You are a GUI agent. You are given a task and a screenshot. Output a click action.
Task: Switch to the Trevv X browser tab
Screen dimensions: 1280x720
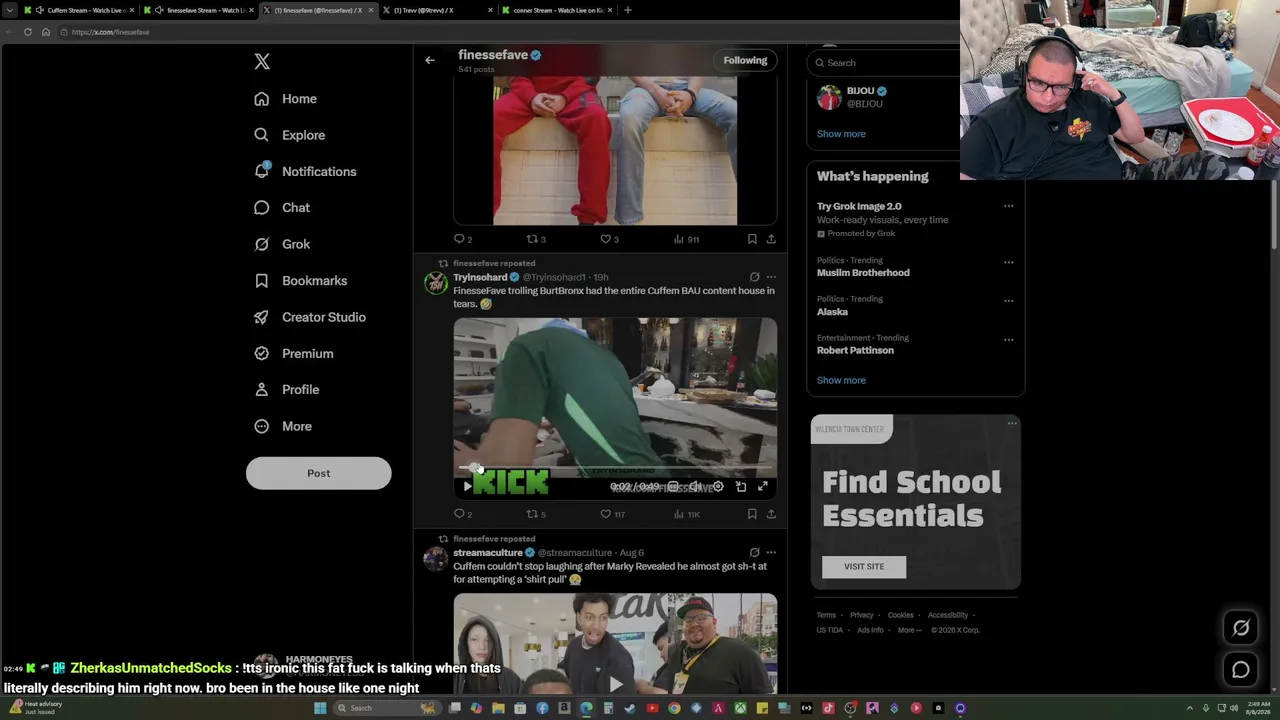tap(436, 10)
